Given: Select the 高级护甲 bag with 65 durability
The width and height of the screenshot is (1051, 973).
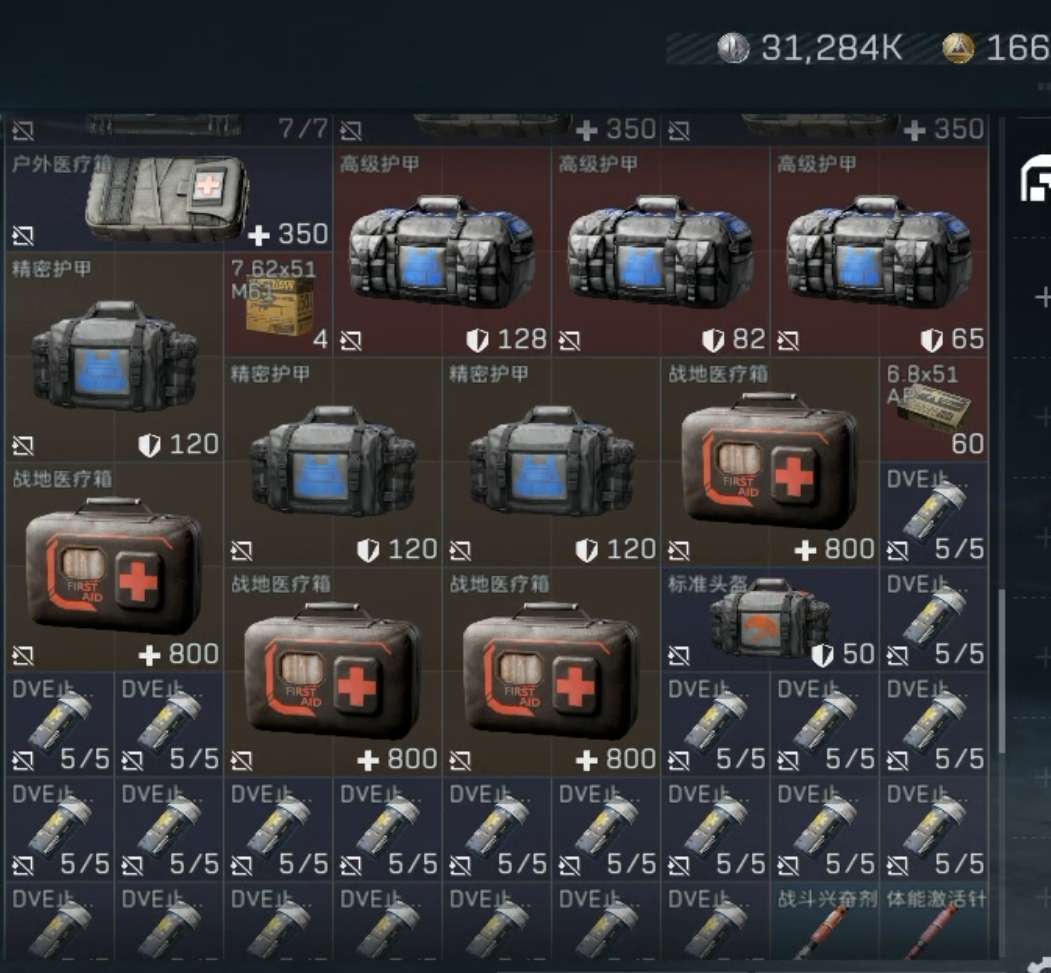Looking at the screenshot, I should [x=879, y=251].
